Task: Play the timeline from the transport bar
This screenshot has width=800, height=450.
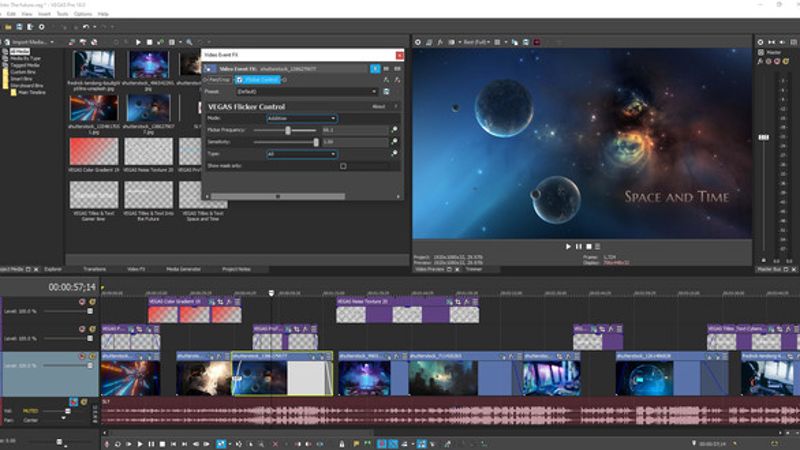Action: 140,444
